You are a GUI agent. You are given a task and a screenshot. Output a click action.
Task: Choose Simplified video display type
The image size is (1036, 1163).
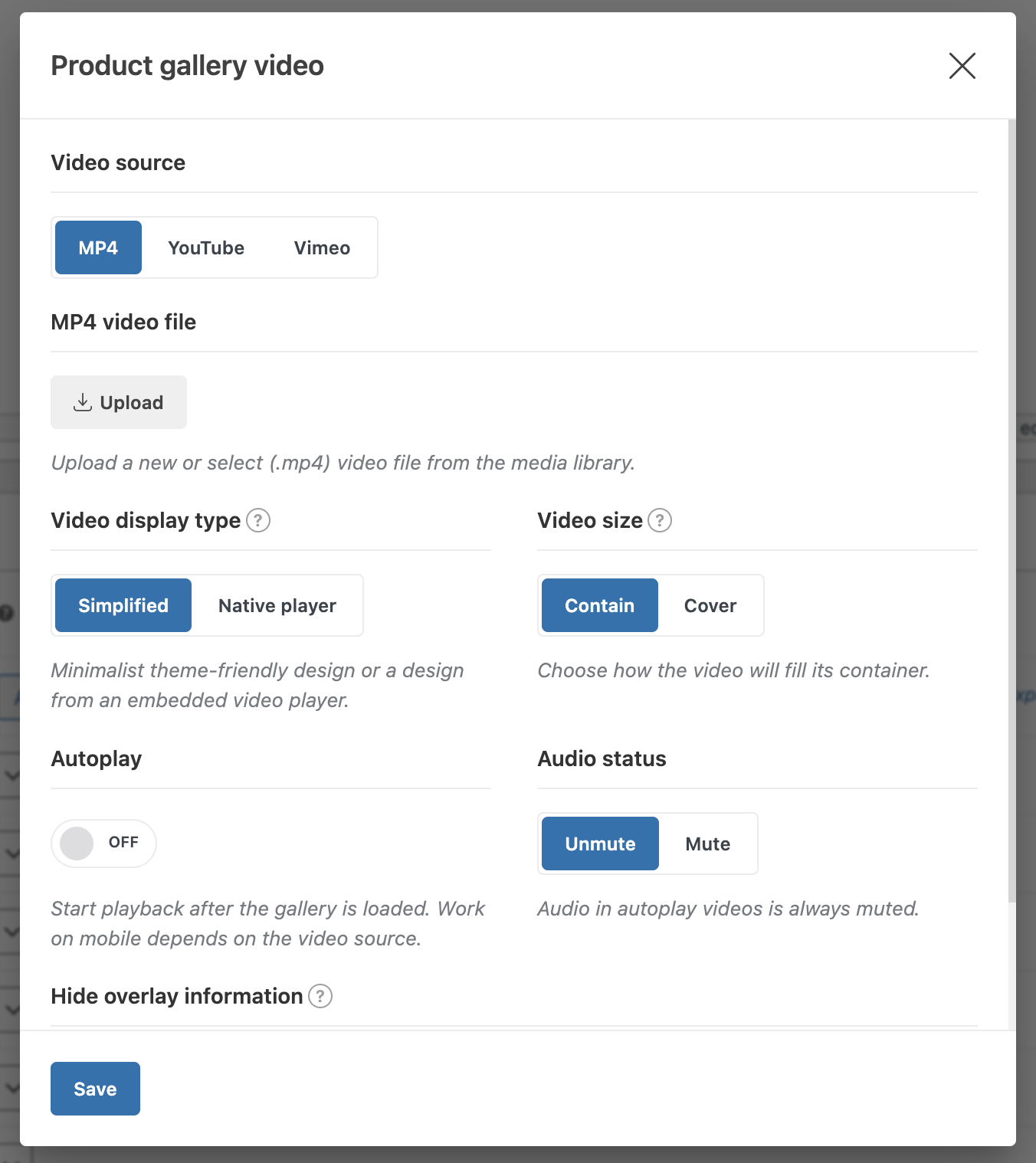[123, 605]
